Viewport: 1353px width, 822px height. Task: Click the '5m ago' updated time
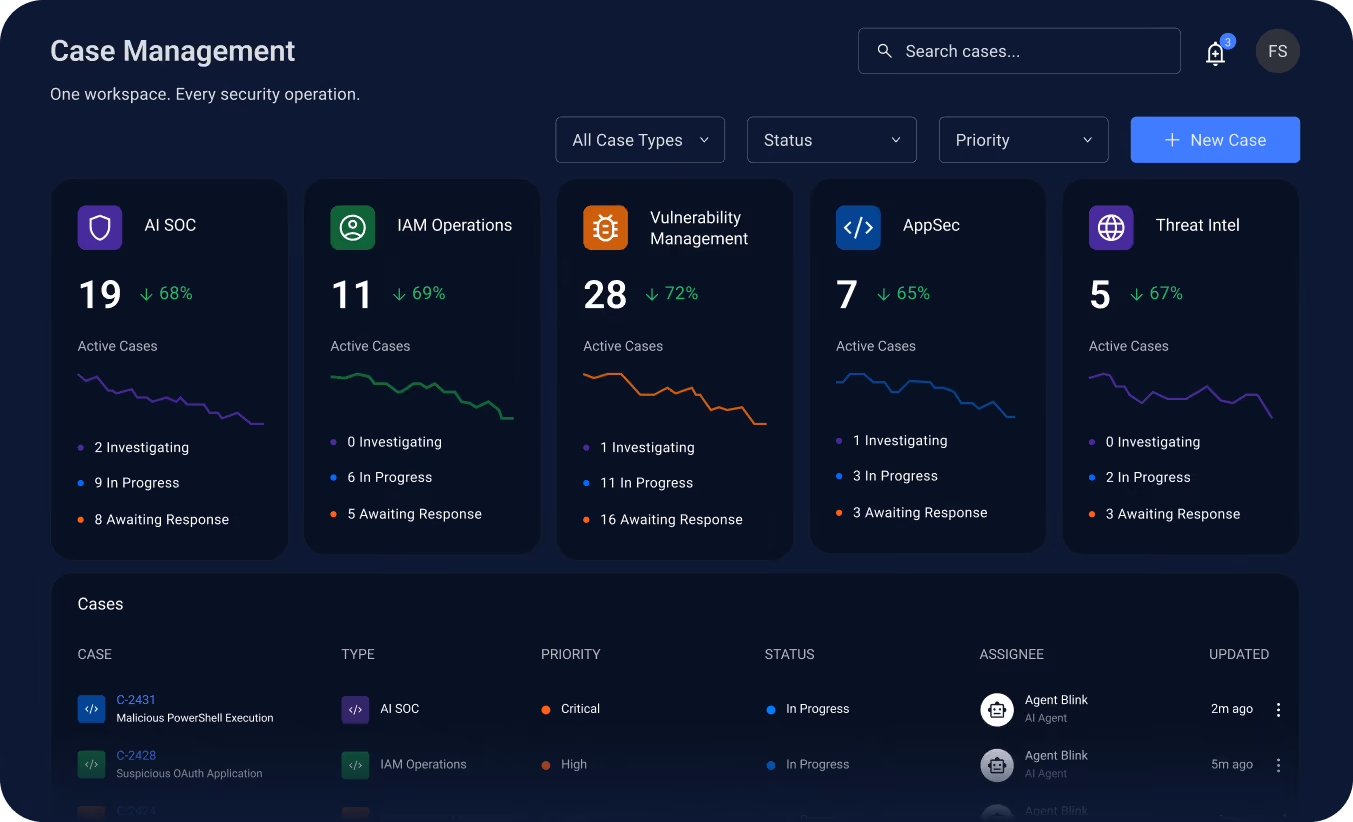(x=1232, y=764)
